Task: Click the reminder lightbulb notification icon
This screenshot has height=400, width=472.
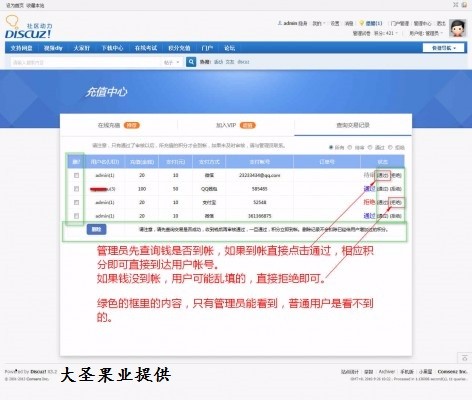Action: (361, 23)
